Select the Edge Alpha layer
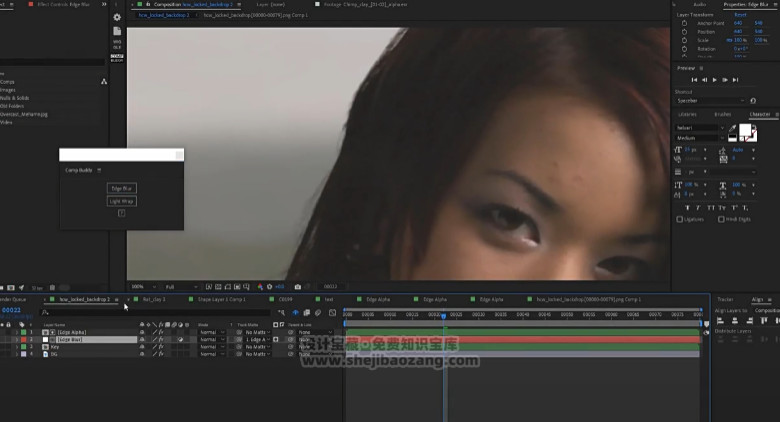The image size is (780, 422). [72, 332]
